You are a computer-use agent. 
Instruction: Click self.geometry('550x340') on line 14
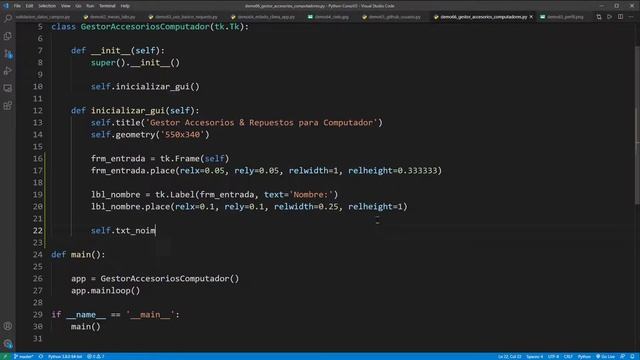tap(150, 134)
